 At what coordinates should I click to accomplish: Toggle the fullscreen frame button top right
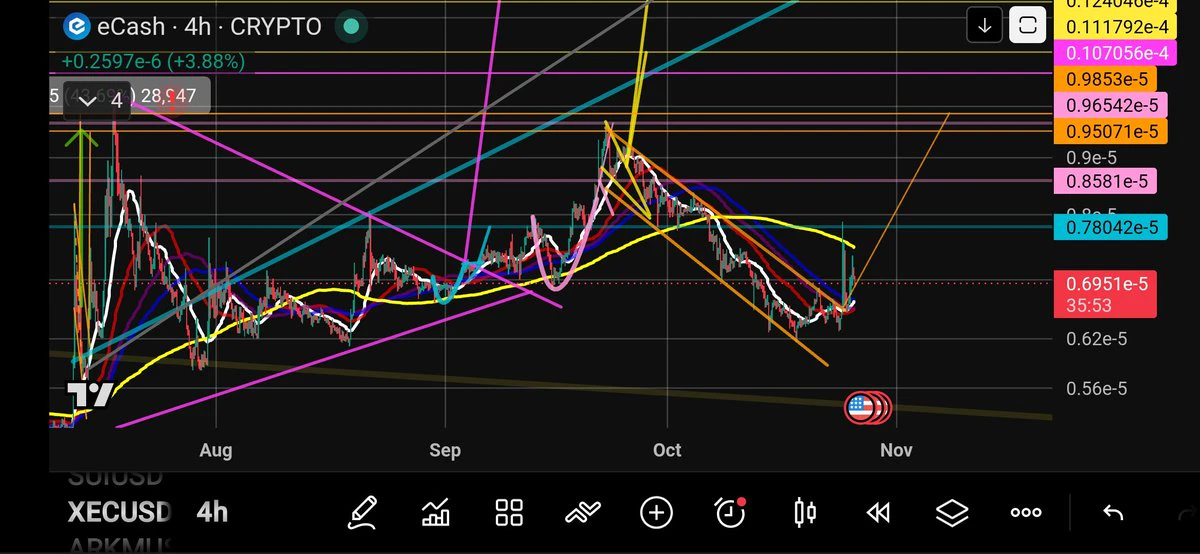[1027, 25]
